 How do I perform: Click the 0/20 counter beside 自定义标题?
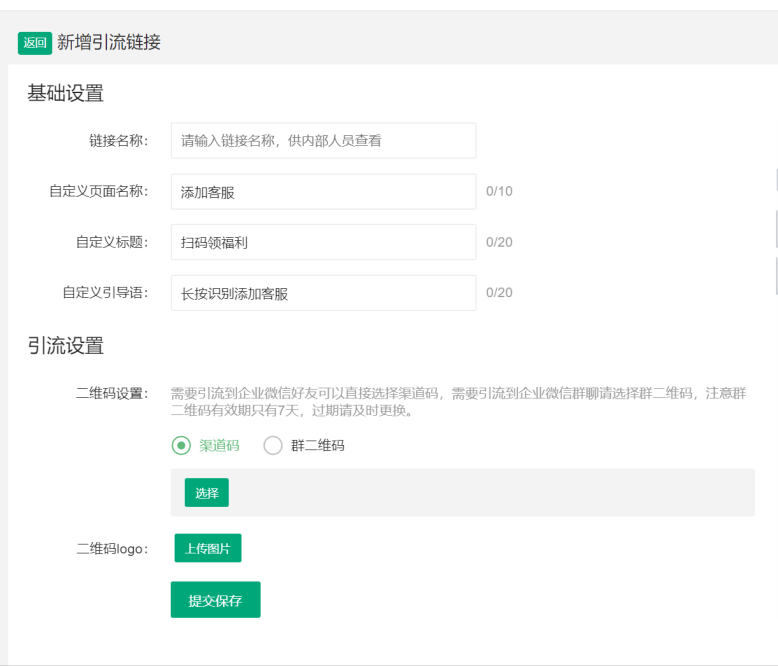(499, 242)
